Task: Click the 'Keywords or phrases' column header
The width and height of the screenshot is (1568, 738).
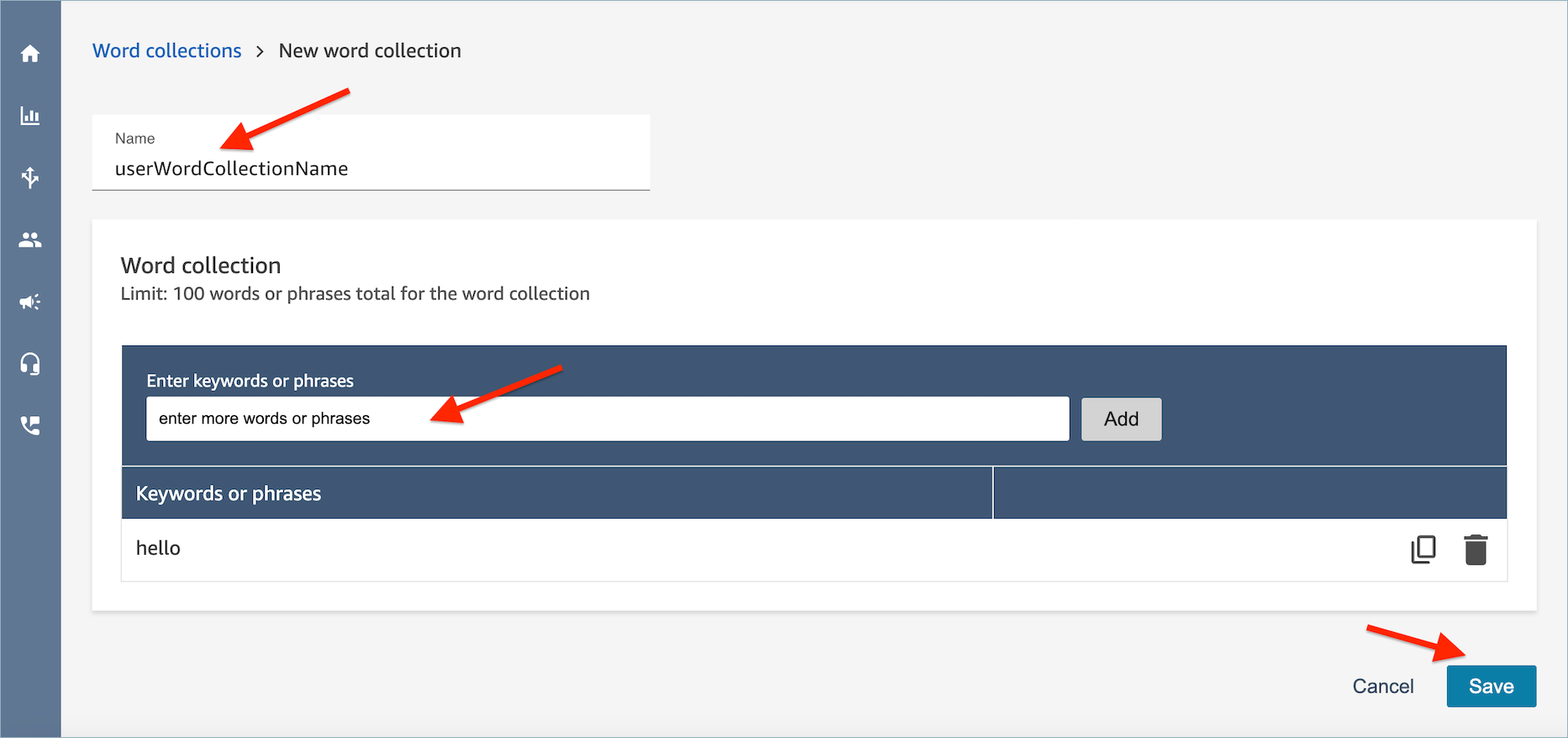Action: point(229,493)
